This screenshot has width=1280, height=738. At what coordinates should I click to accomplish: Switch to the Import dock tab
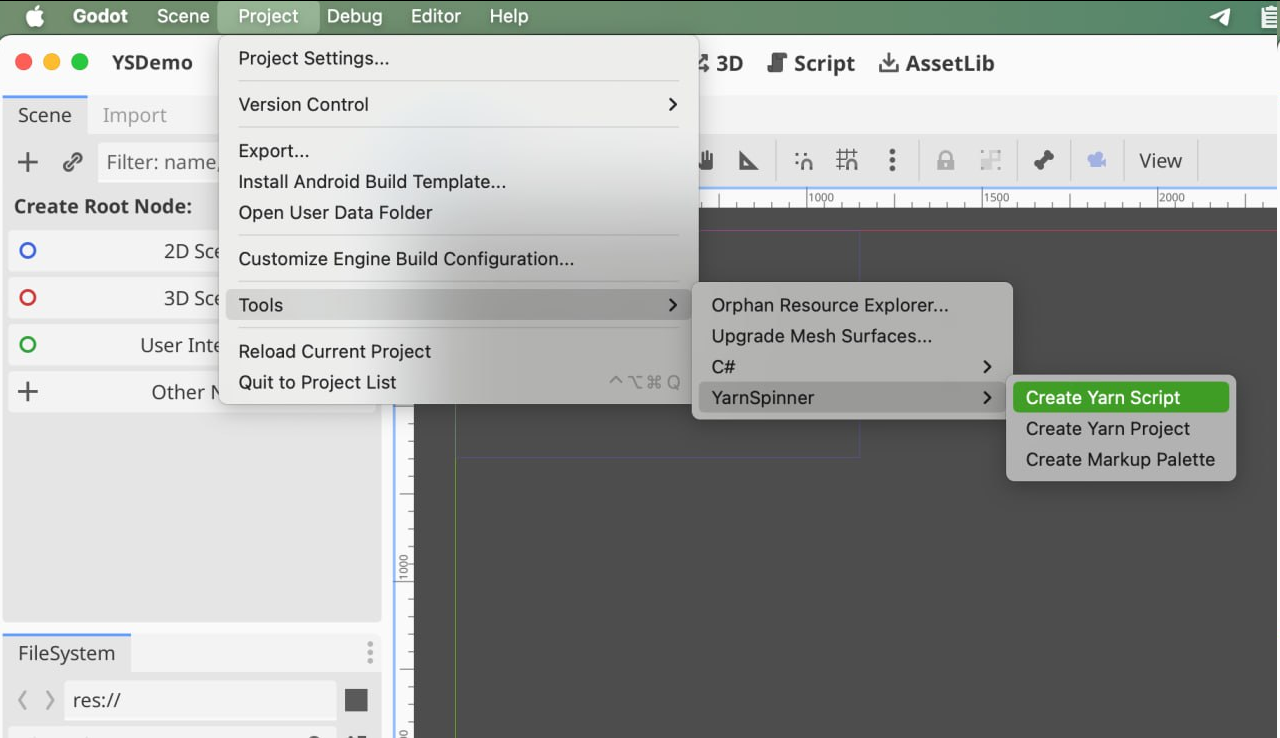click(x=134, y=115)
